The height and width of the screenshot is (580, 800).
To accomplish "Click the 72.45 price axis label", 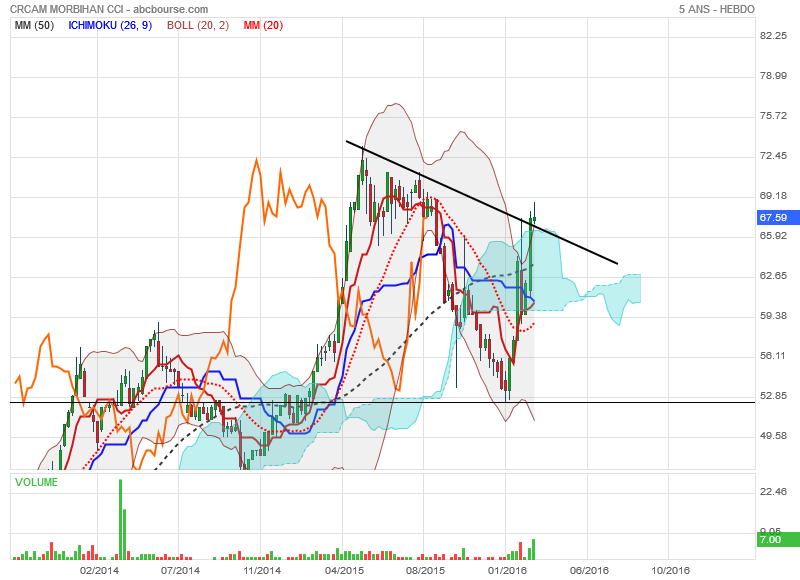I will (773, 156).
